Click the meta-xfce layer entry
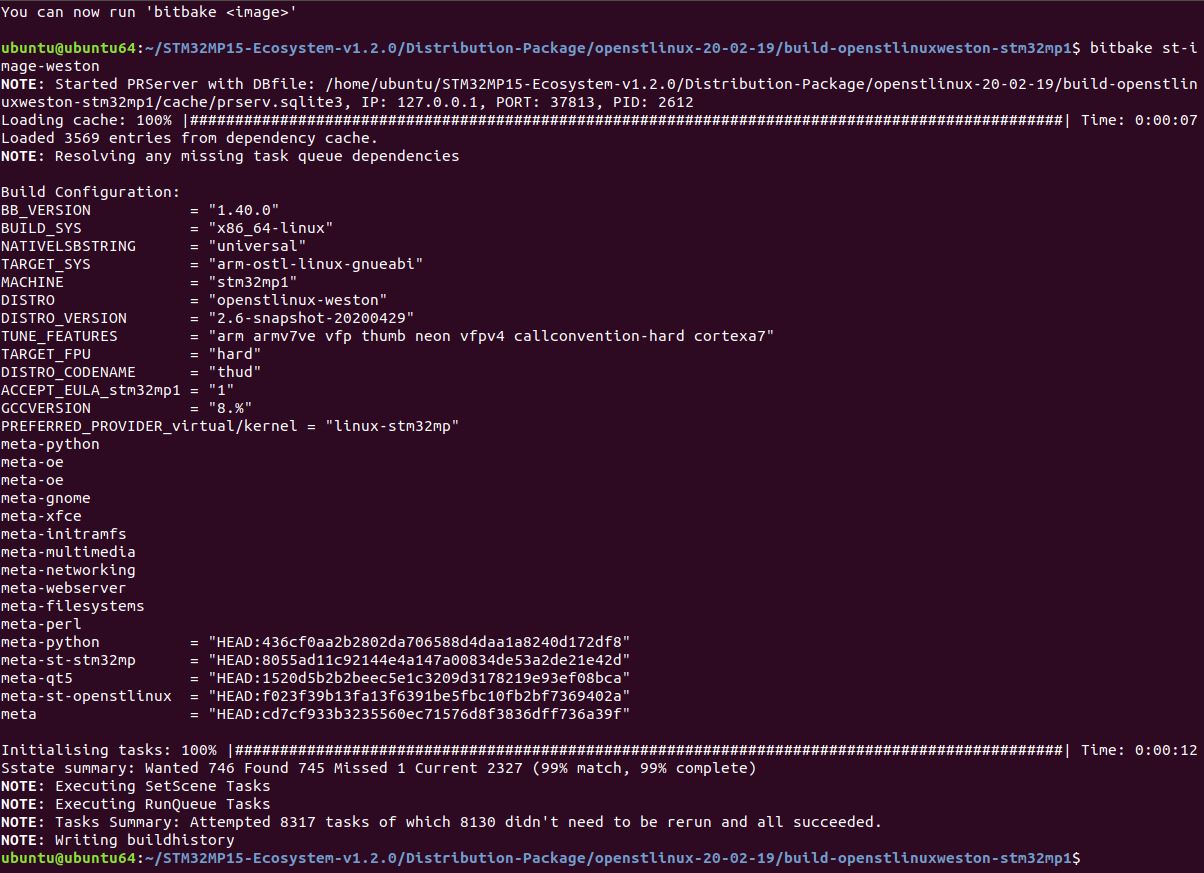 tap(41, 516)
